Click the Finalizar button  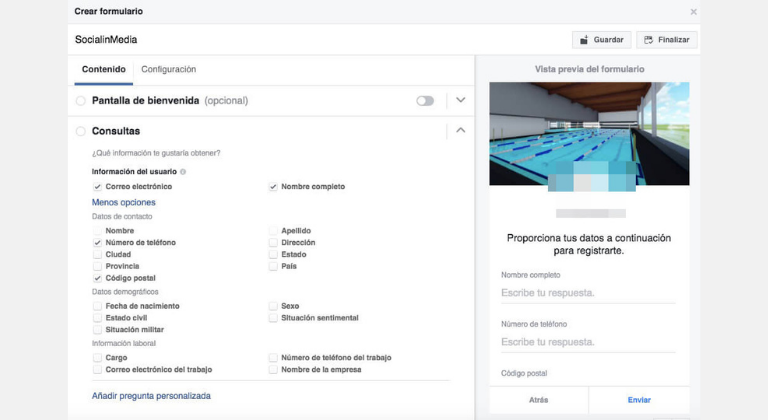(667, 40)
